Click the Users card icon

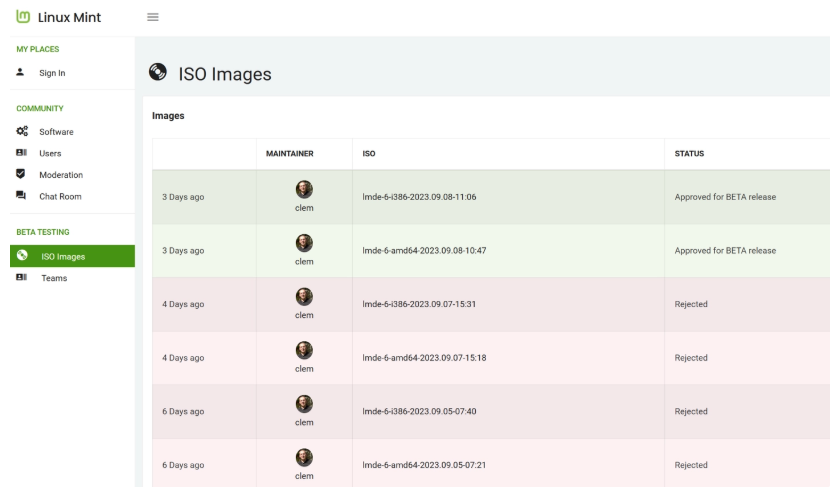coord(21,153)
